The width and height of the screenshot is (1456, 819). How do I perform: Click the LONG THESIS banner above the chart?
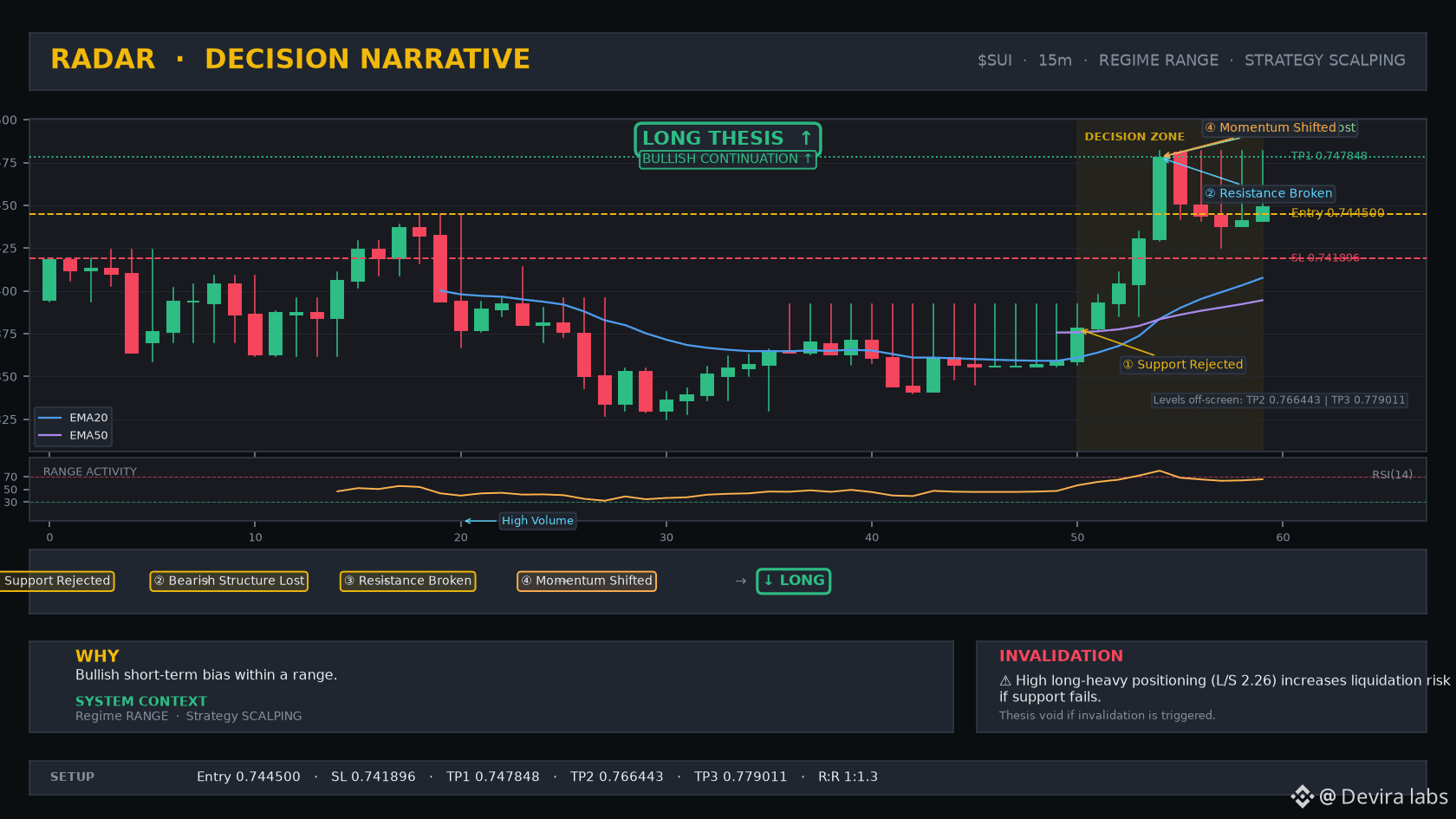(x=728, y=138)
